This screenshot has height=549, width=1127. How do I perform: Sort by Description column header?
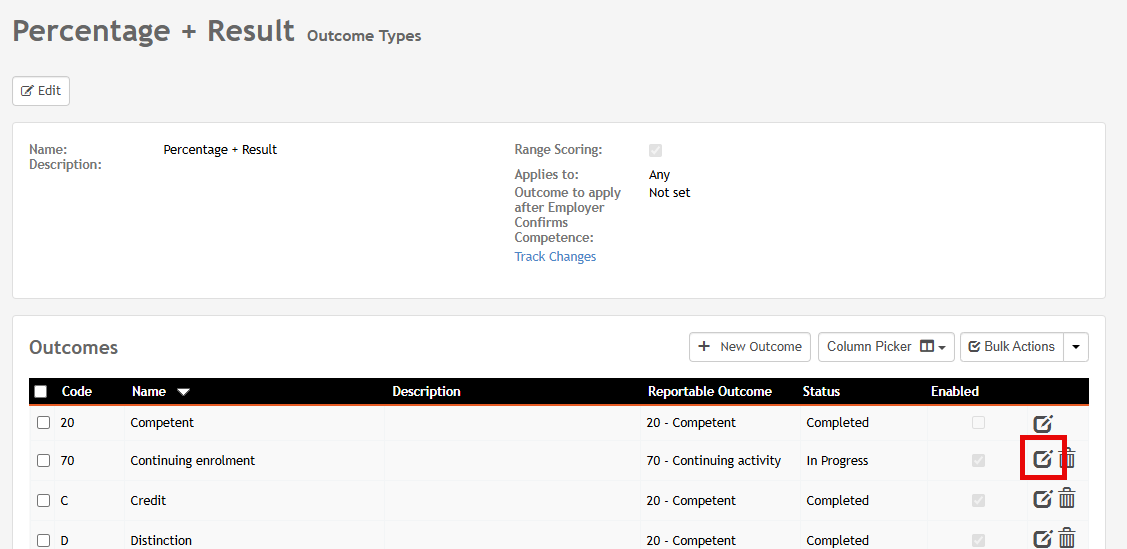pyautogui.click(x=426, y=392)
